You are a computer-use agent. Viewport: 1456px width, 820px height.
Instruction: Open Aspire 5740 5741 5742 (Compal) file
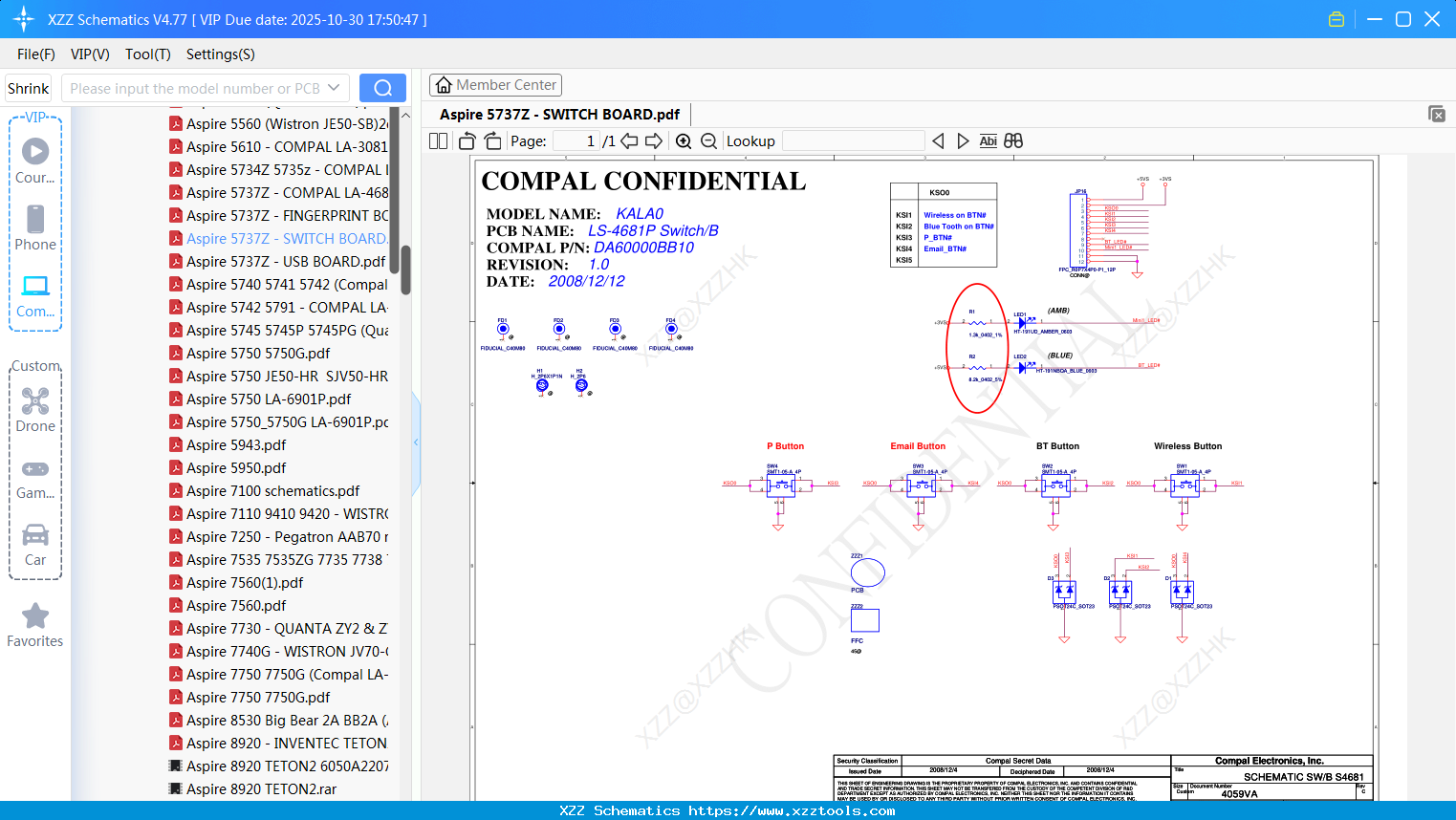(278, 285)
